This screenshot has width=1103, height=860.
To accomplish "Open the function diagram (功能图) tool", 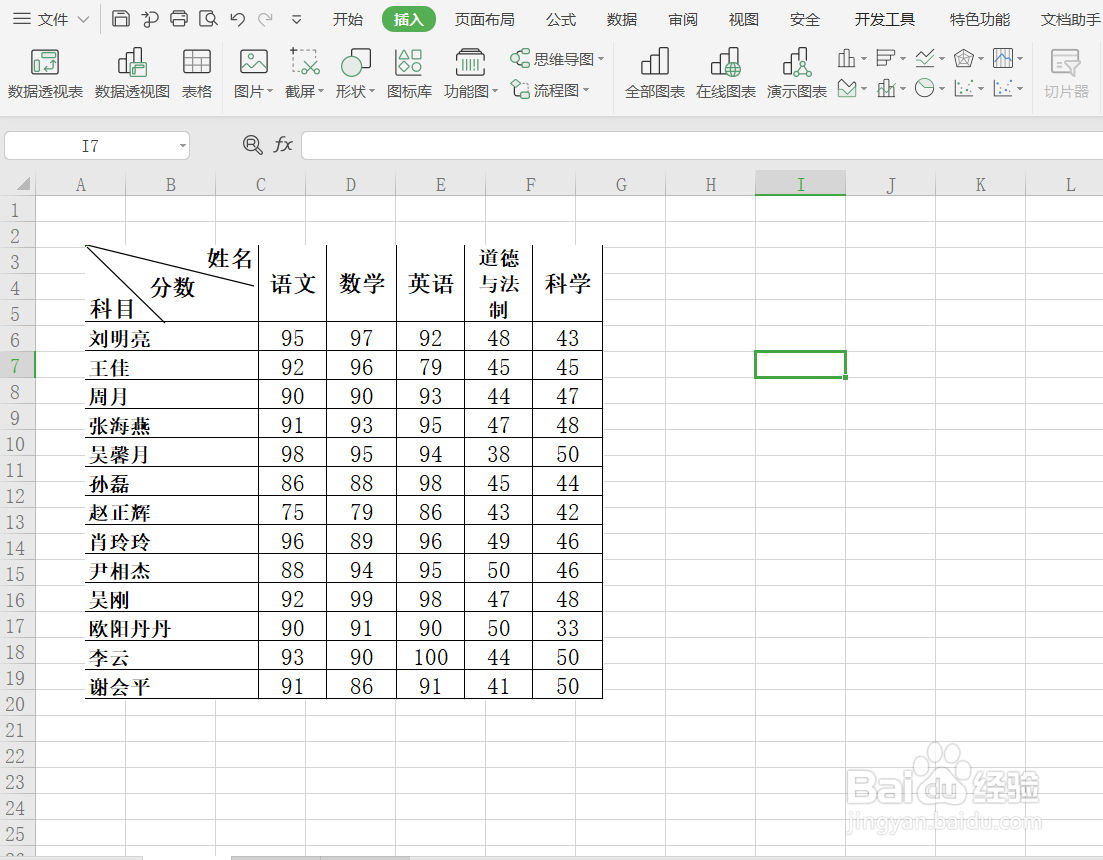I will pyautogui.click(x=471, y=72).
